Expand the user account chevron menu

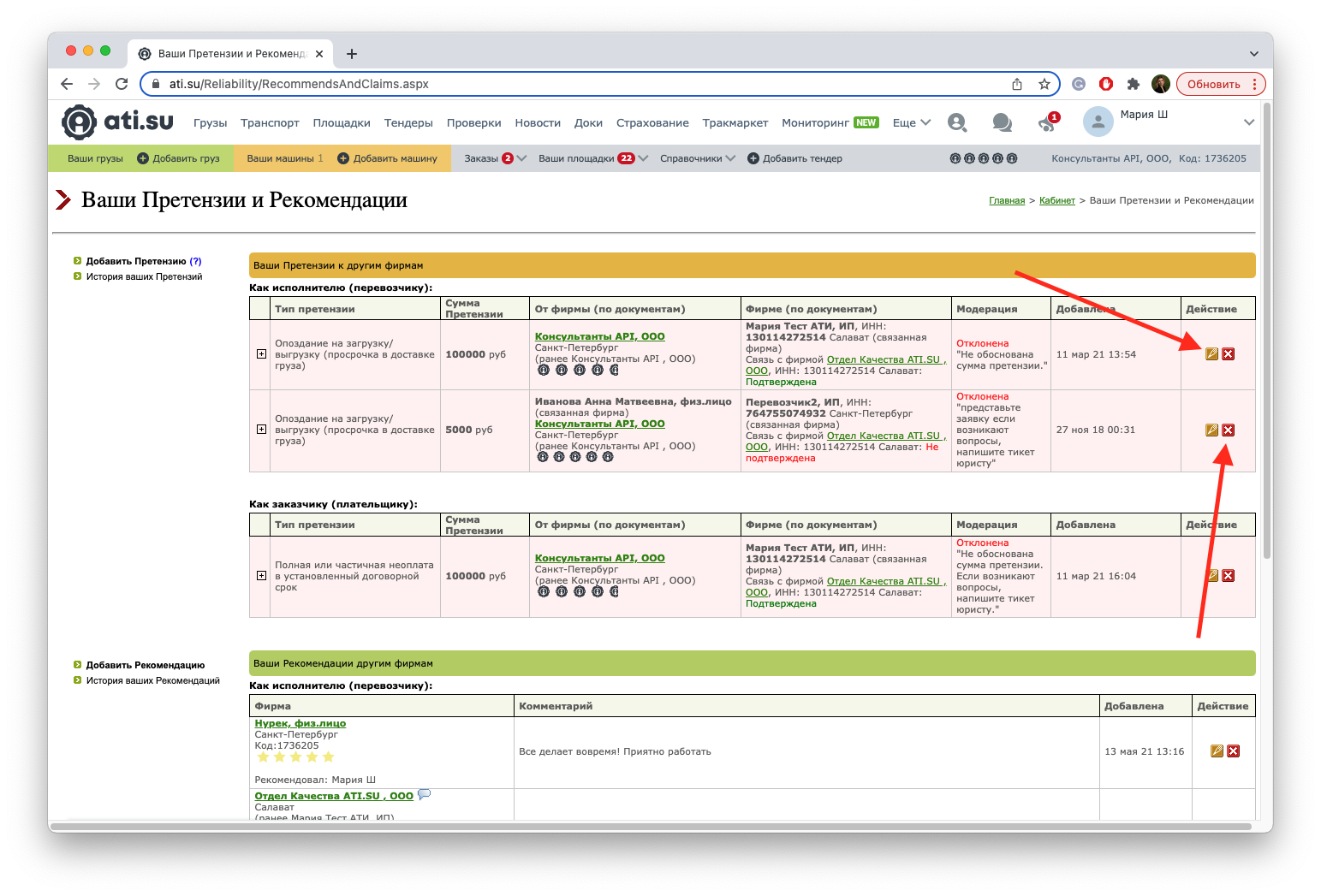[x=1249, y=122]
